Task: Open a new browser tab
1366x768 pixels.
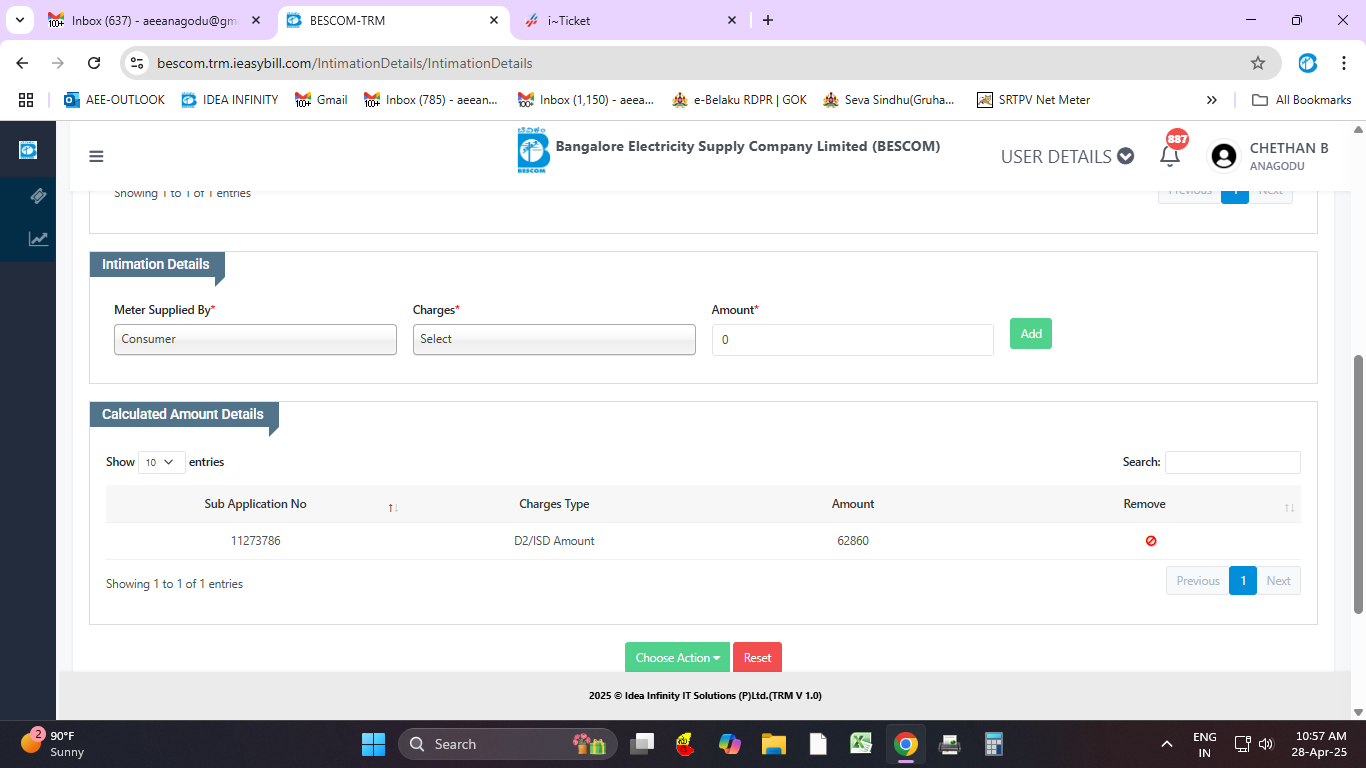Action: coord(768,20)
